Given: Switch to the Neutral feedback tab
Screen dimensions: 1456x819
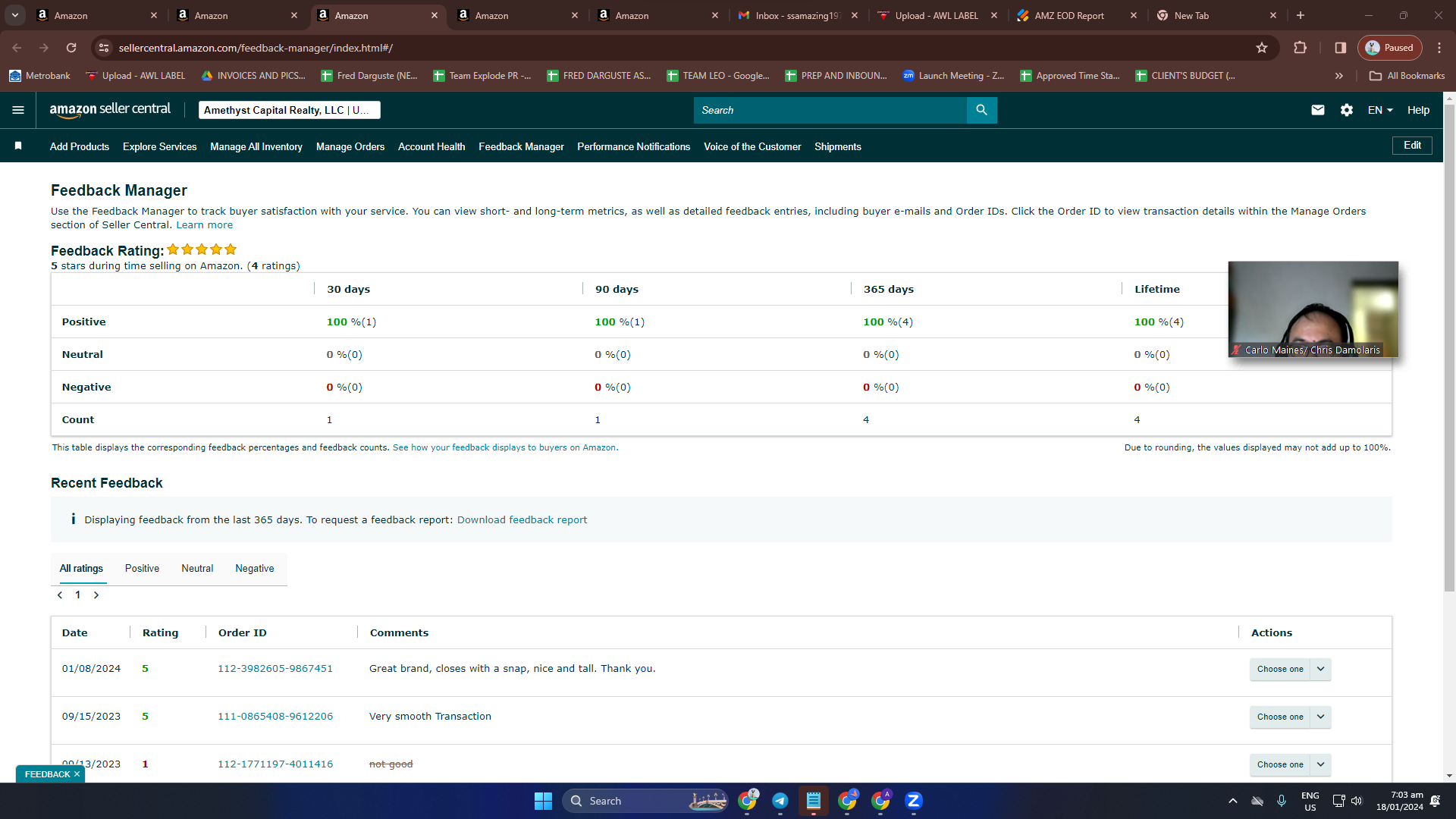Looking at the screenshot, I should point(197,569).
